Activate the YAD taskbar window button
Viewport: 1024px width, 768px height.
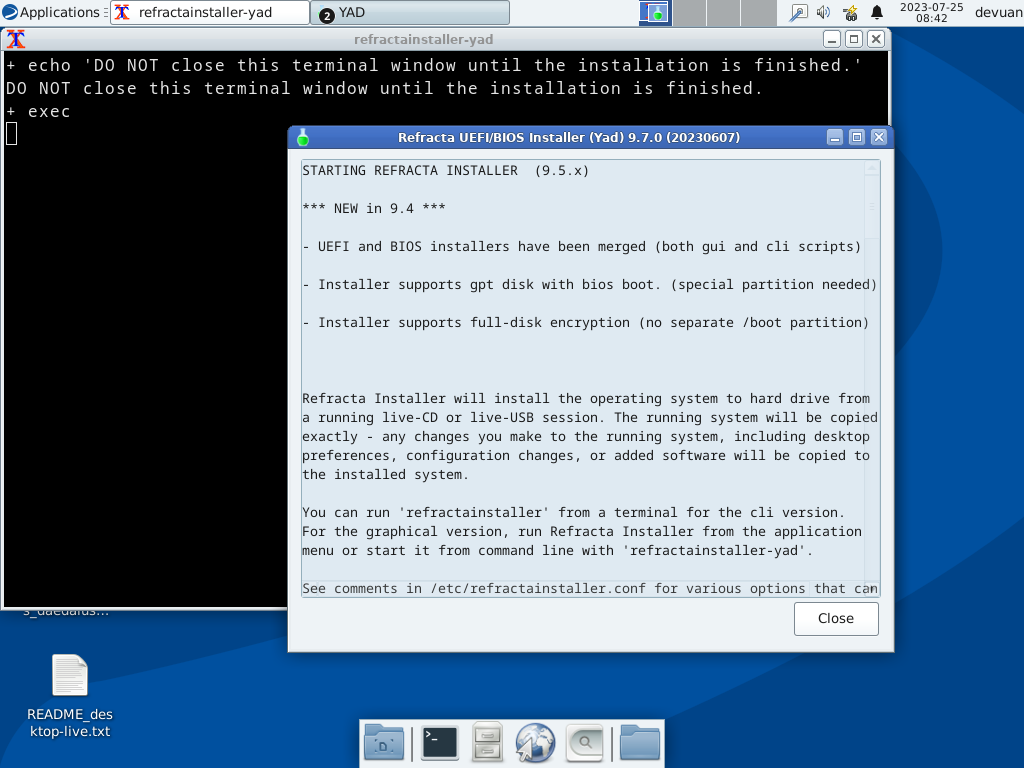(x=409, y=12)
